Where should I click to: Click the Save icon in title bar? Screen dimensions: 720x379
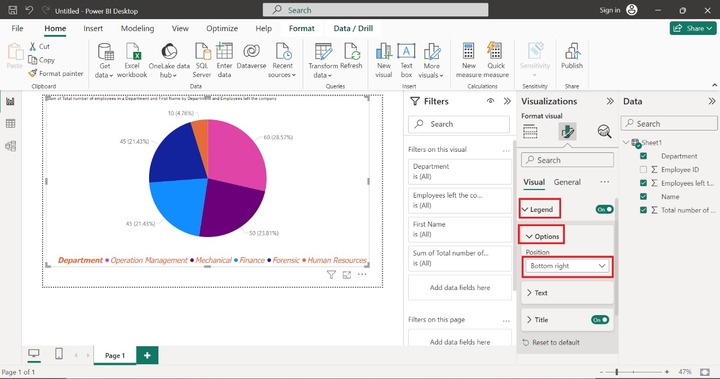pos(13,10)
